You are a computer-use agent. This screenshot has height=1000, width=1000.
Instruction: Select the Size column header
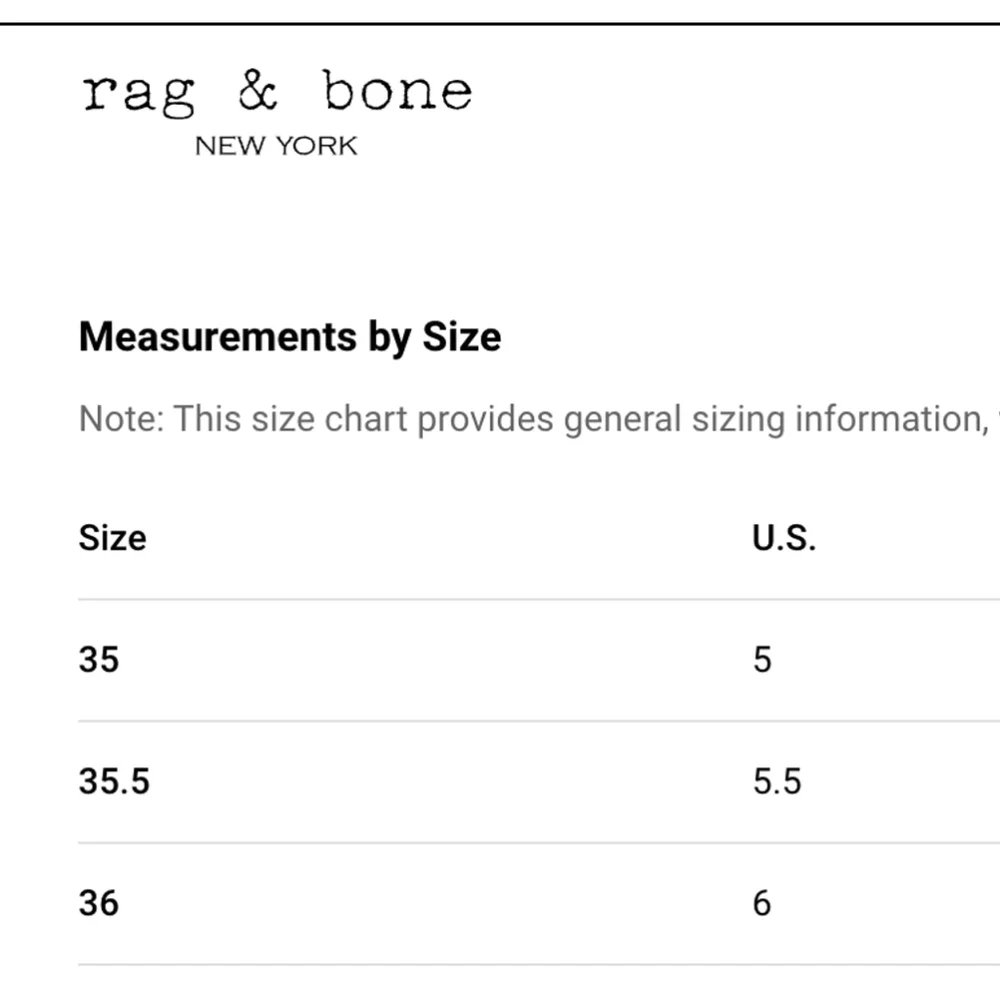pos(112,538)
